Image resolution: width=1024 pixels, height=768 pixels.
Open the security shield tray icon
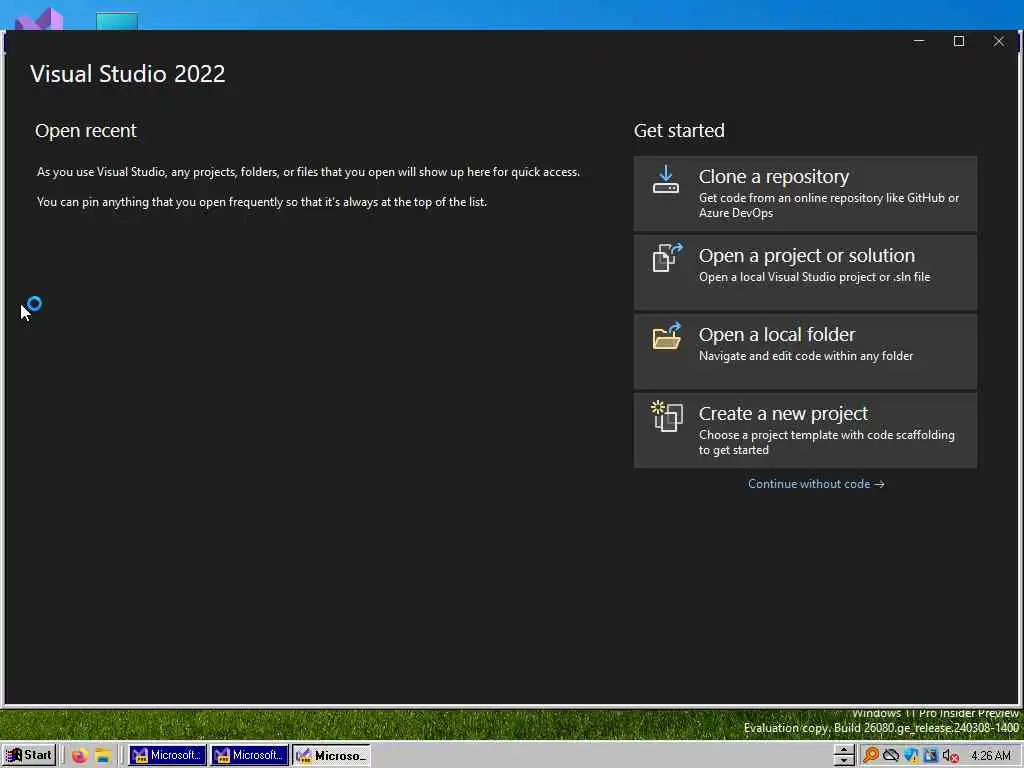911,756
